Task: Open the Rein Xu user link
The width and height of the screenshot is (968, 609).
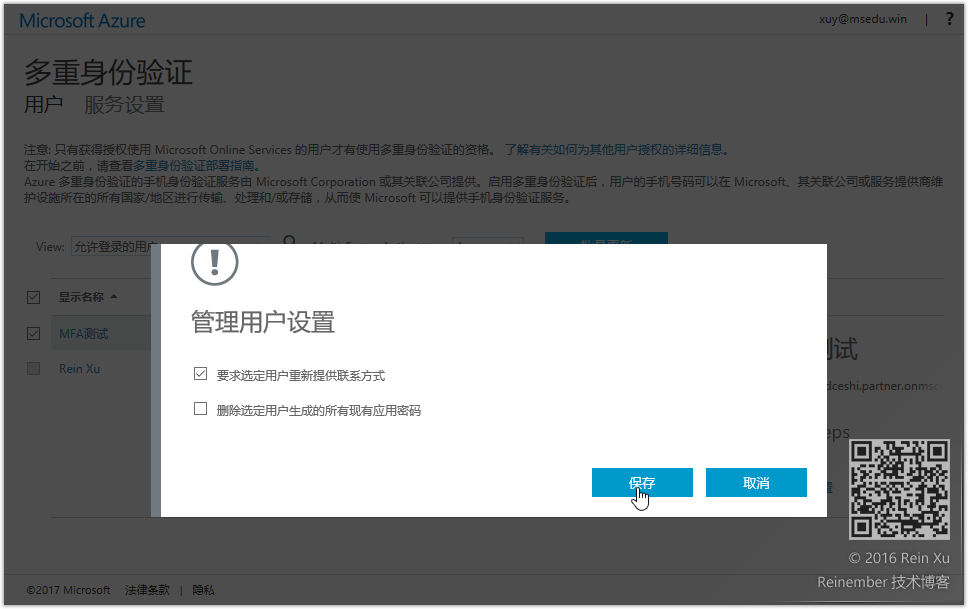Action: click(x=80, y=369)
